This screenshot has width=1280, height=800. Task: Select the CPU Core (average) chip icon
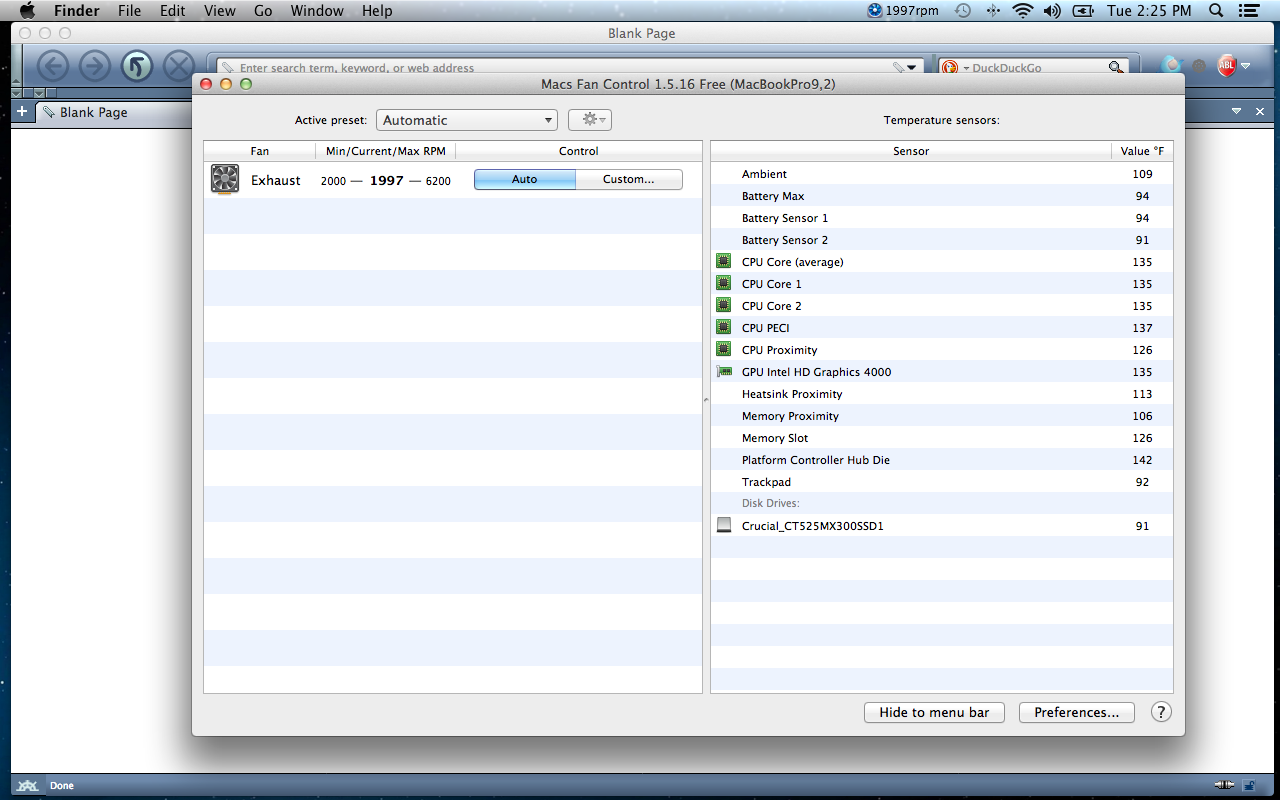point(724,261)
